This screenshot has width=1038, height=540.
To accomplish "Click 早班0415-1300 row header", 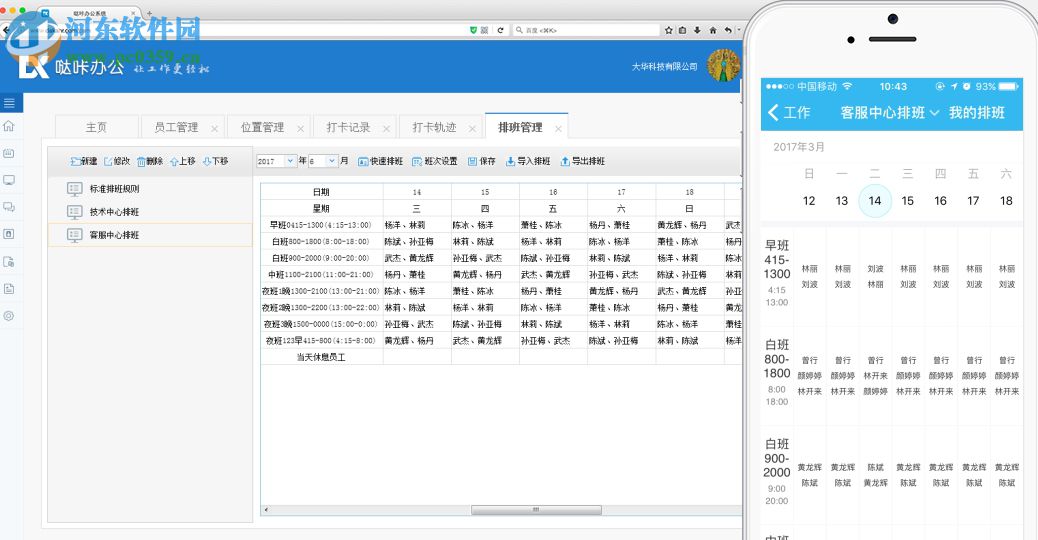I will (x=322, y=225).
